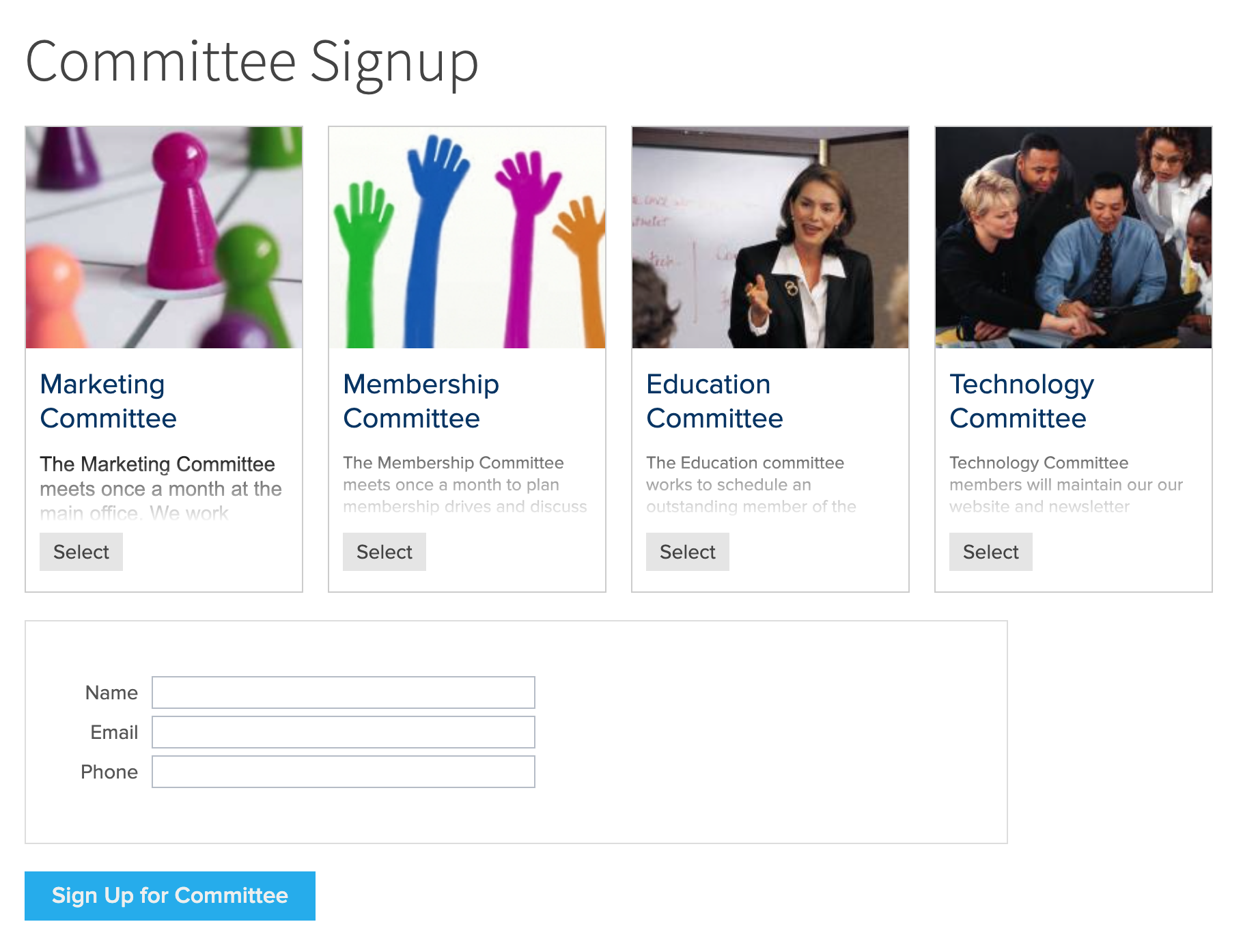This screenshot has height=952, width=1243.
Task: Submit with Sign Up for Committee button
Action: (x=170, y=896)
